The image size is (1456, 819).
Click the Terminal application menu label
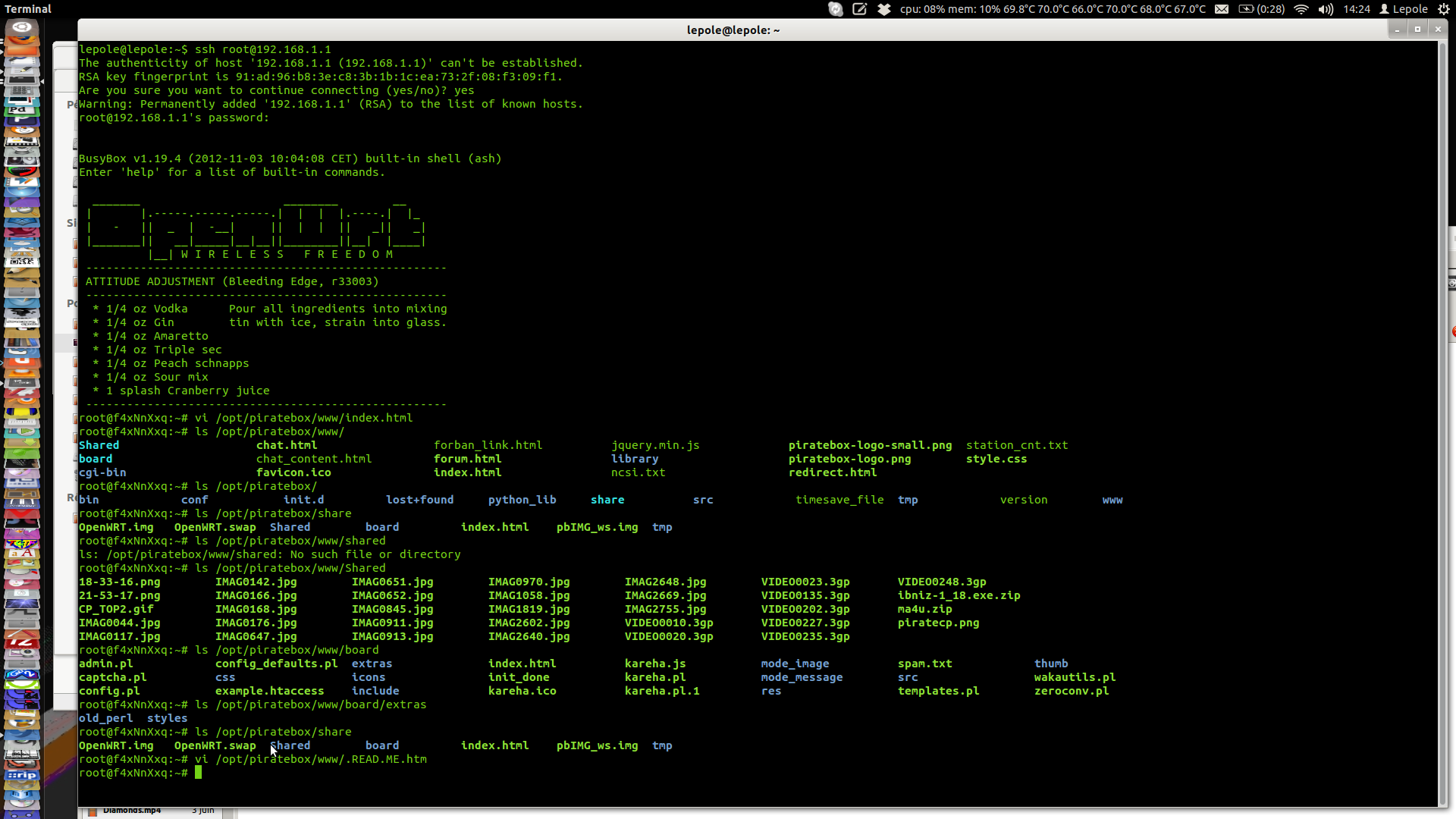point(28,9)
